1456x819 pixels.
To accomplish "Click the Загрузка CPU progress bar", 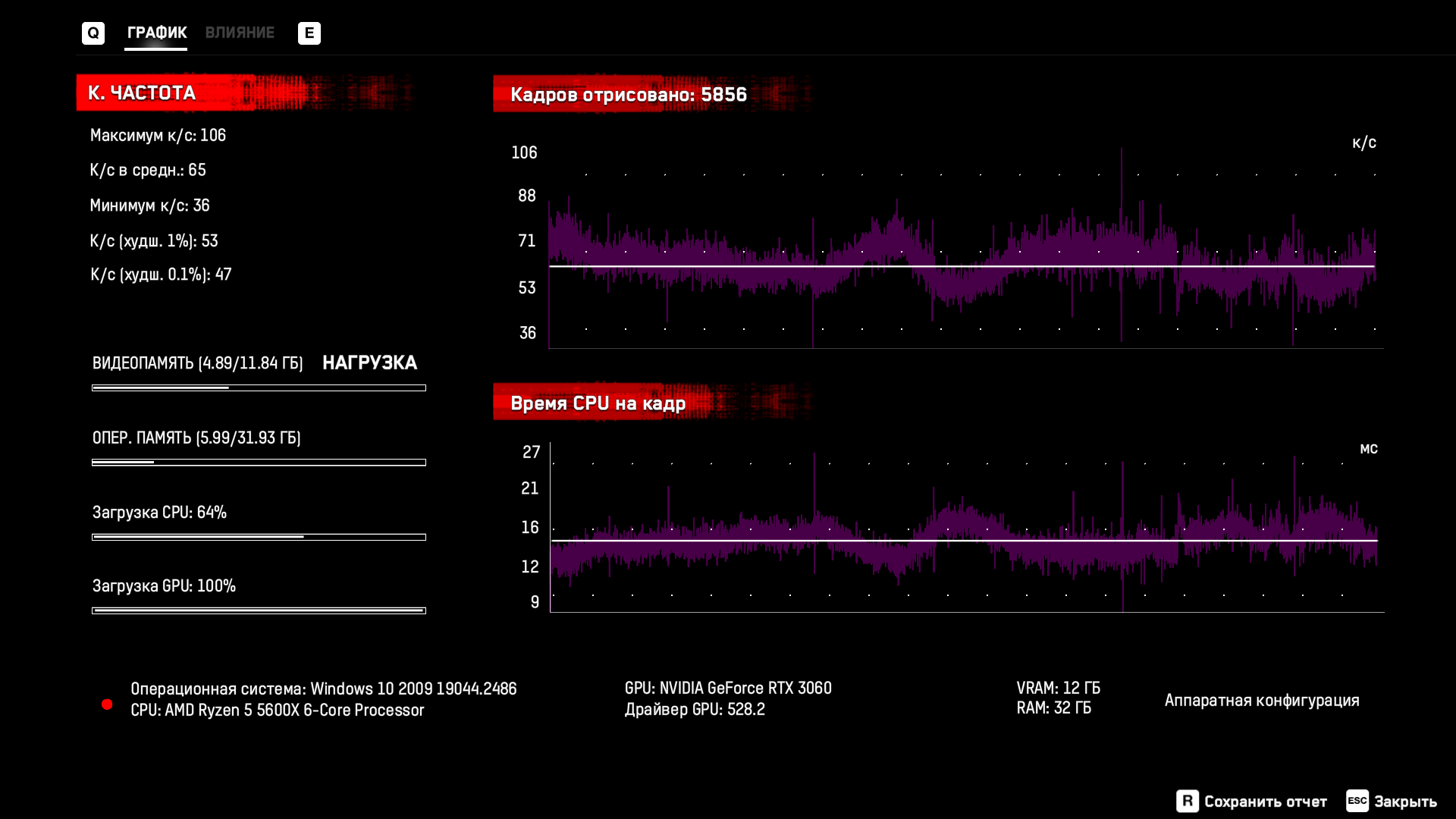I will click(x=259, y=537).
